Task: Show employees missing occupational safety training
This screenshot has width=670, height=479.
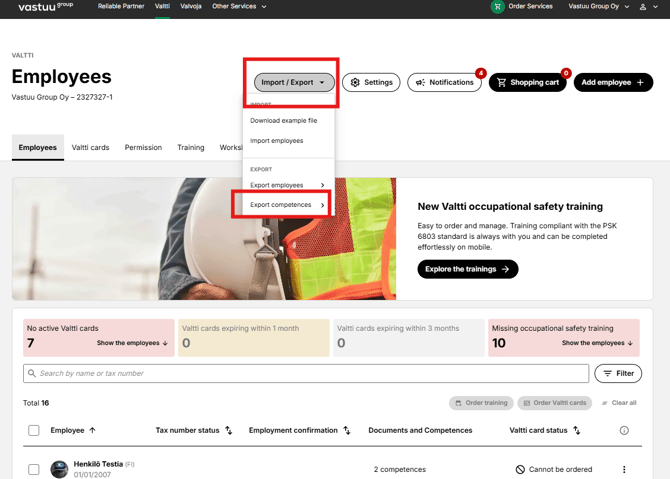Action: click(x=597, y=343)
